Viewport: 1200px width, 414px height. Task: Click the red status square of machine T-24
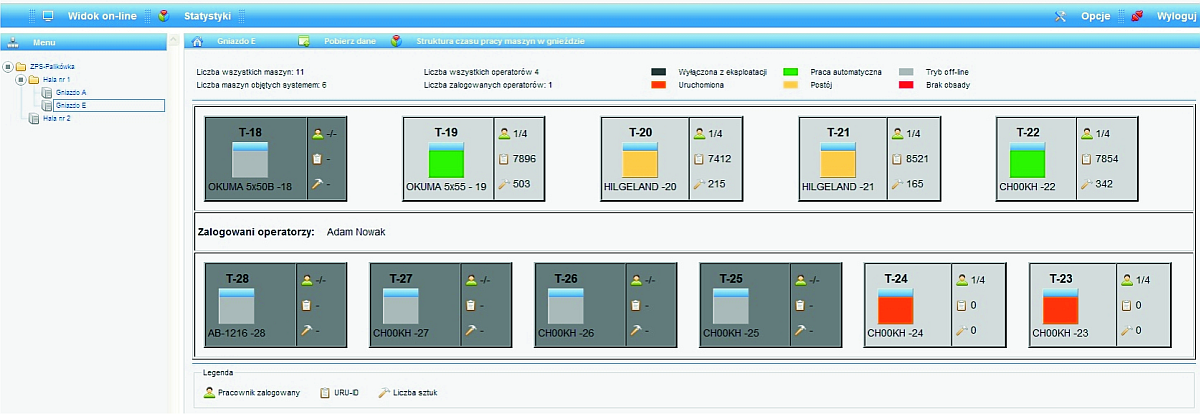click(895, 306)
